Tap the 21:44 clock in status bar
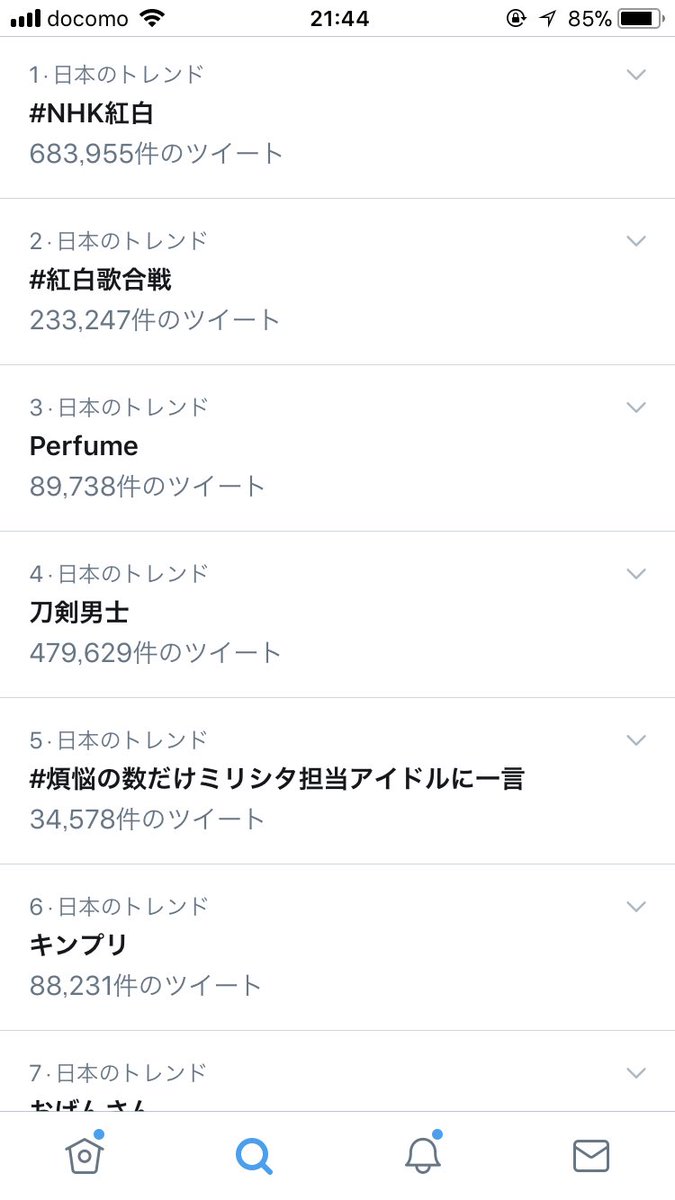Viewport: 675px width, 1200px height. tap(339, 18)
